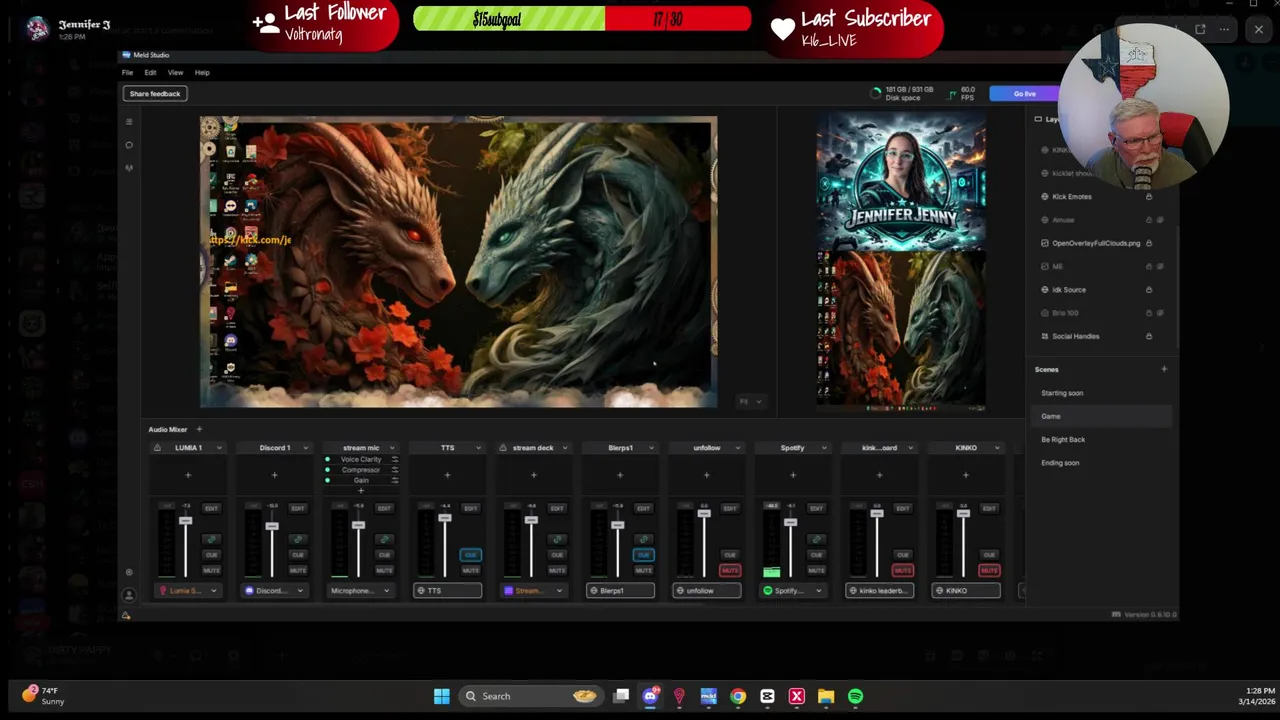Add a new audio track in Audio Mixer
This screenshot has height=720, width=1280.
click(198, 429)
